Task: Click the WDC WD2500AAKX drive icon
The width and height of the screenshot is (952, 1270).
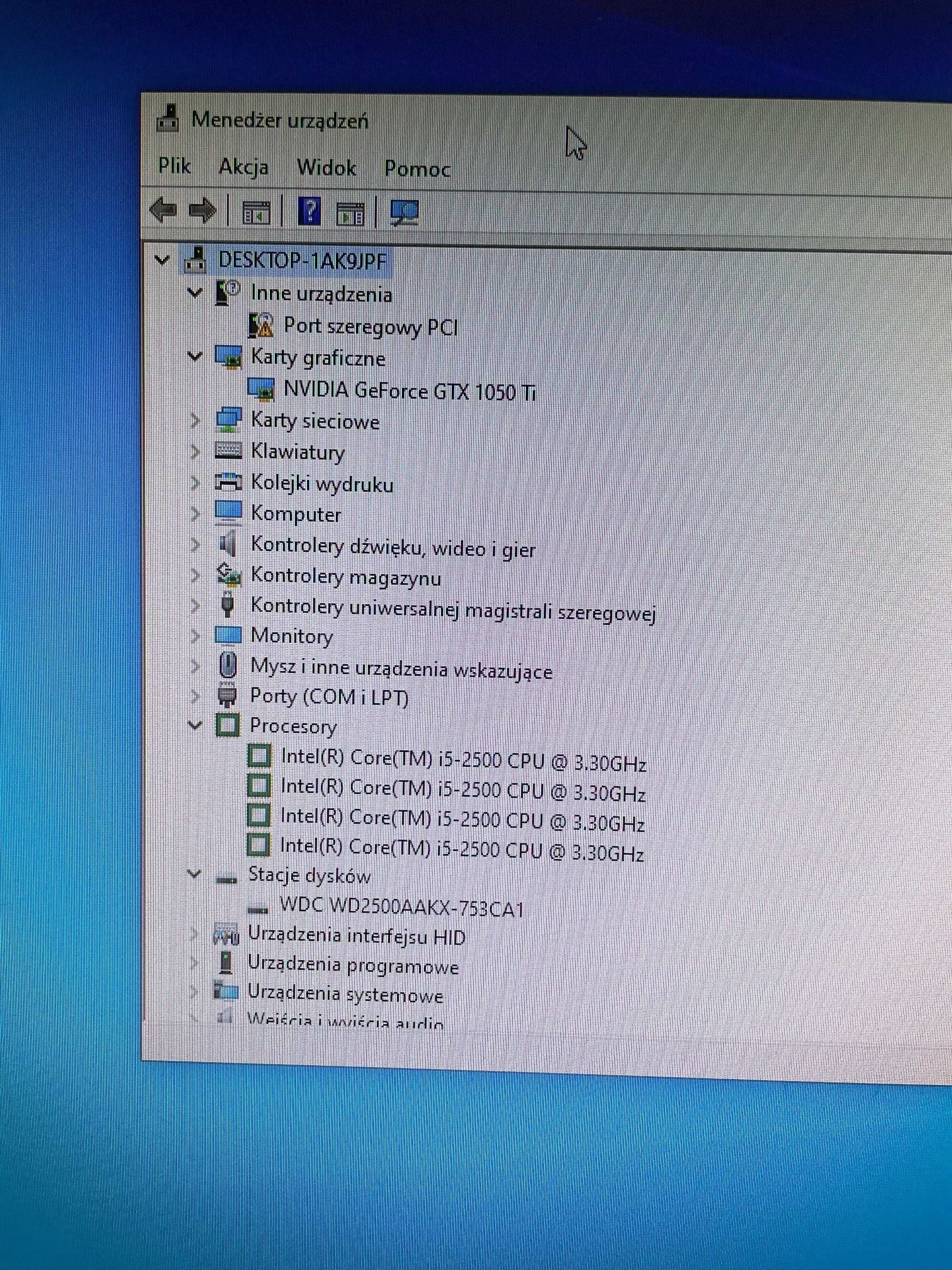Action: pyautogui.click(x=258, y=910)
